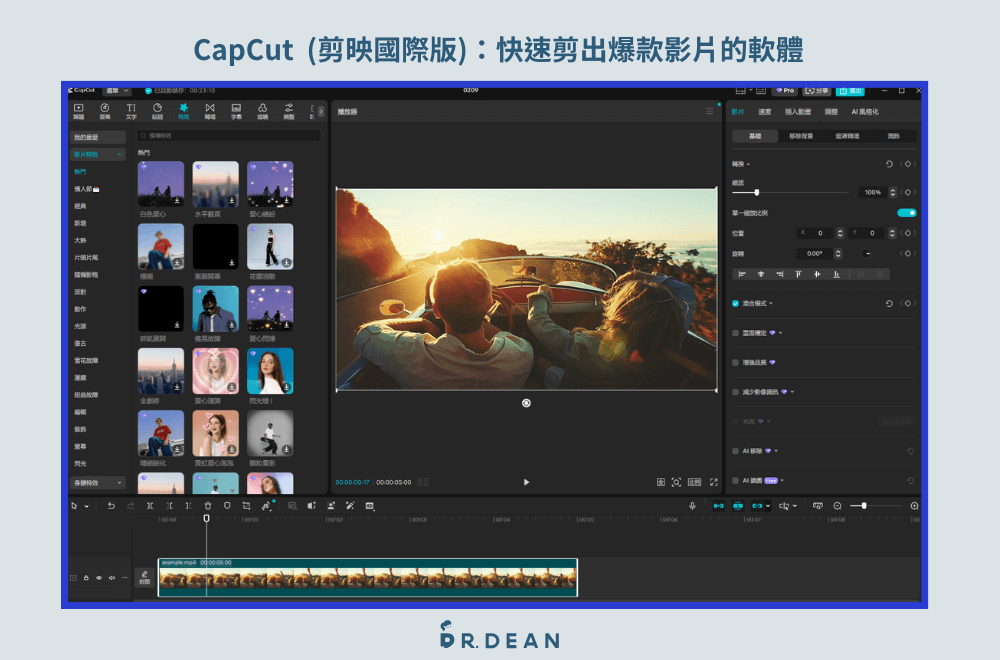Open the 濾鏡 (Filters) tool tab

[262, 111]
